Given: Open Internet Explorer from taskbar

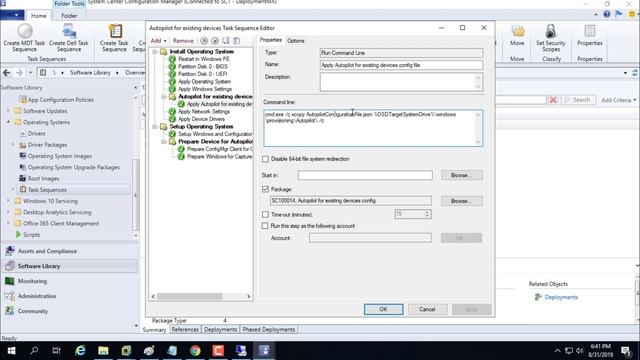Looking at the screenshot, I should coord(80,351).
